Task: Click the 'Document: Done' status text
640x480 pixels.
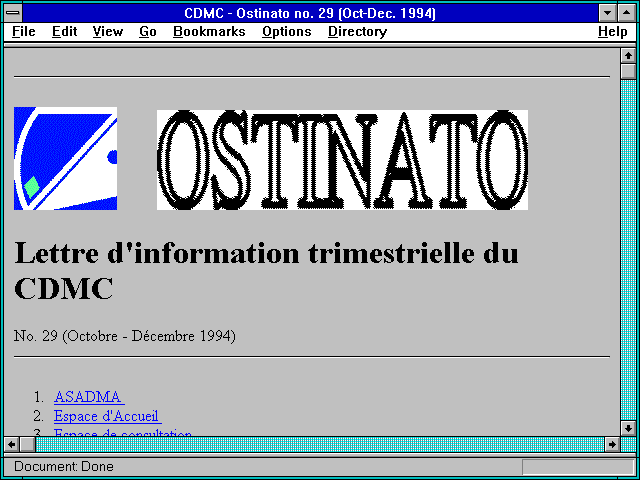Action: 64,467
